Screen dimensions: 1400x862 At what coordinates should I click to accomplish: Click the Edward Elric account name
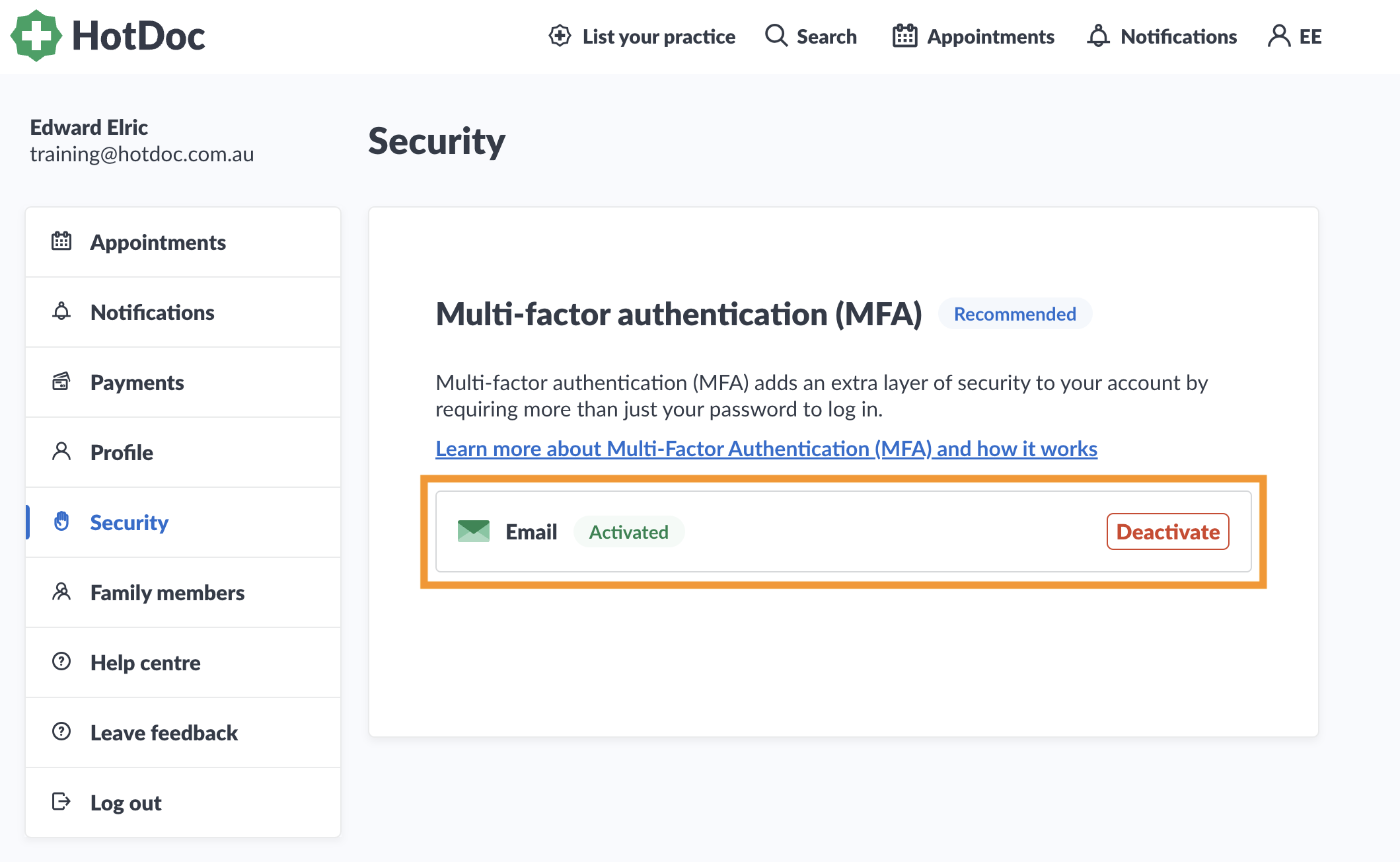pyautogui.click(x=89, y=127)
